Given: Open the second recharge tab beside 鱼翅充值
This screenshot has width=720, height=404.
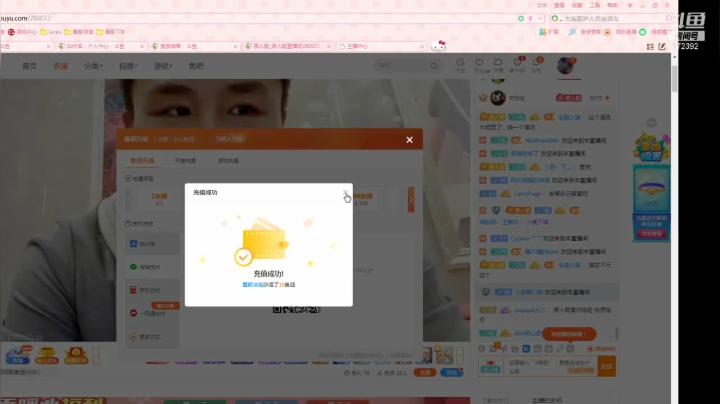Looking at the screenshot, I should tap(185, 161).
